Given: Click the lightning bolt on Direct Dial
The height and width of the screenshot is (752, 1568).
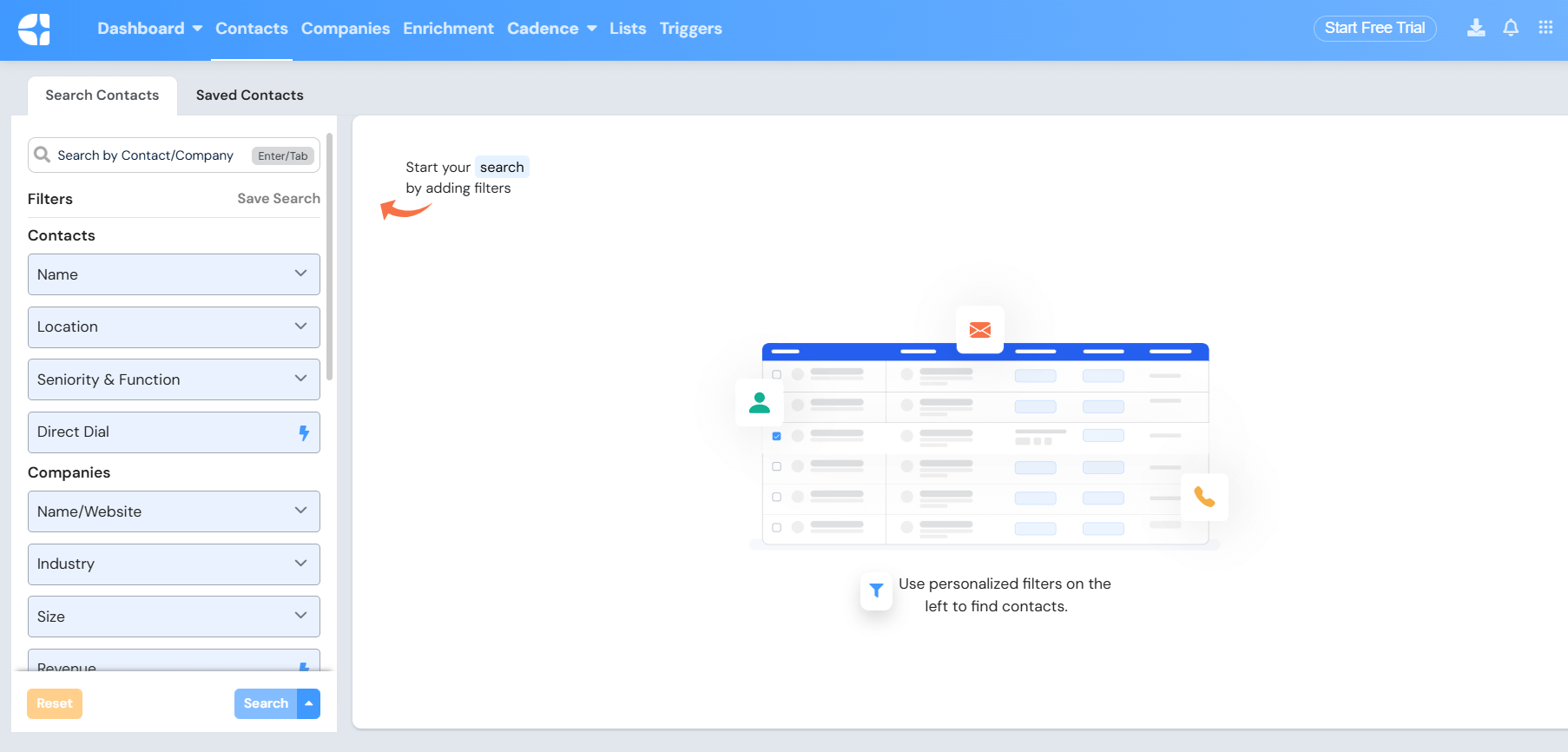Looking at the screenshot, I should tap(304, 432).
